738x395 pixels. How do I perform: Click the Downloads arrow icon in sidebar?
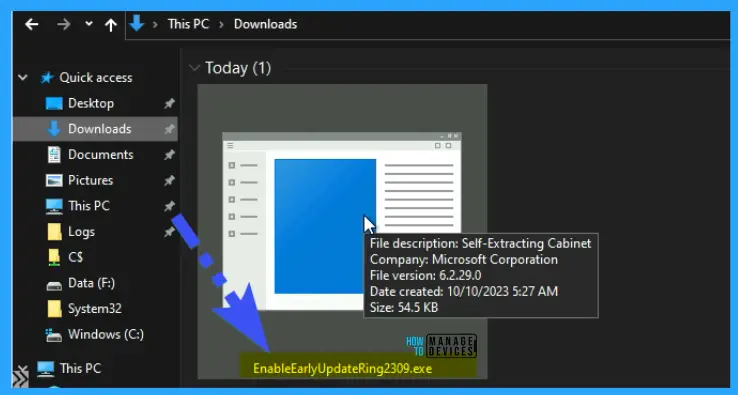54,129
